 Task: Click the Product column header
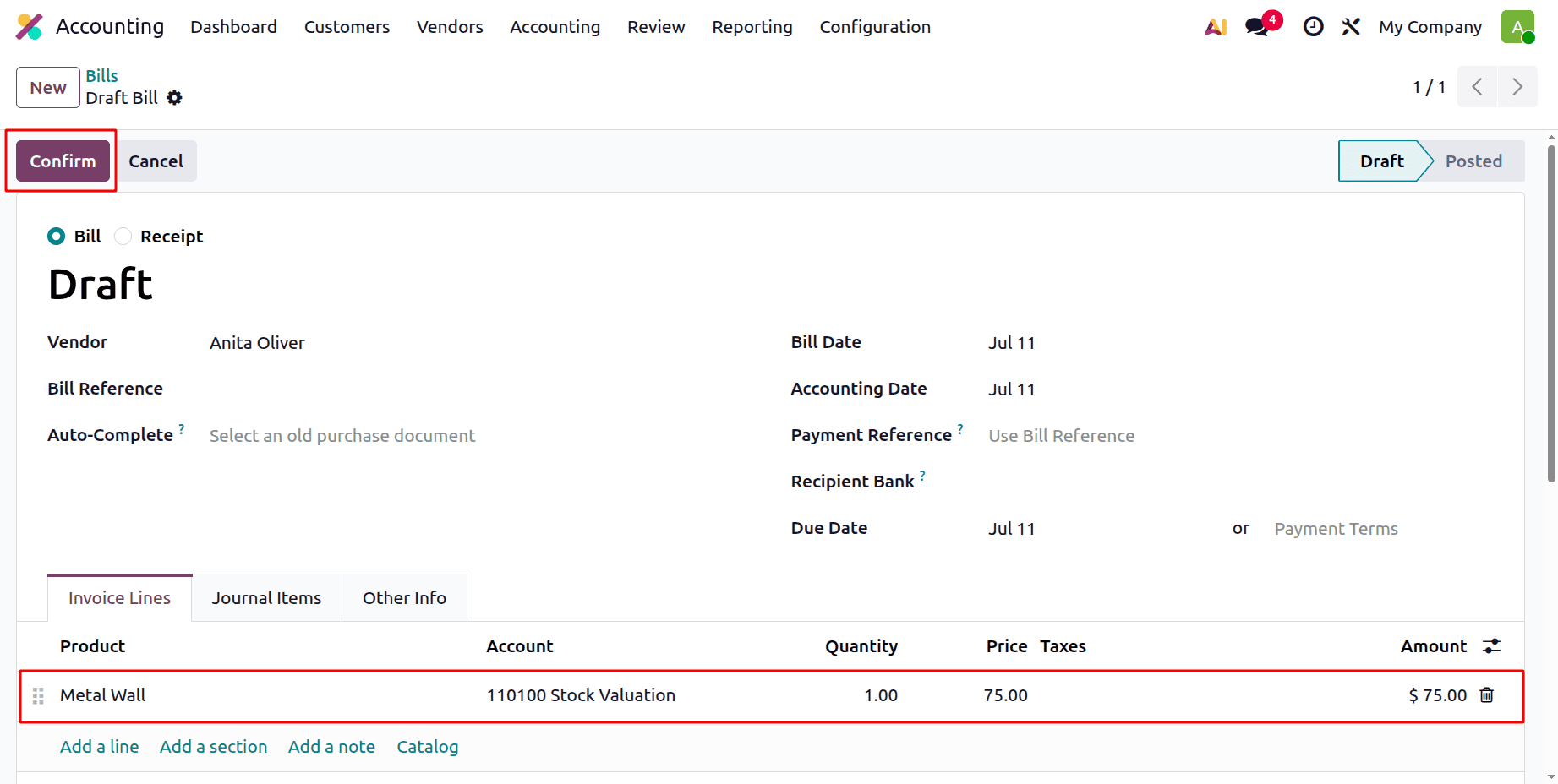92,646
